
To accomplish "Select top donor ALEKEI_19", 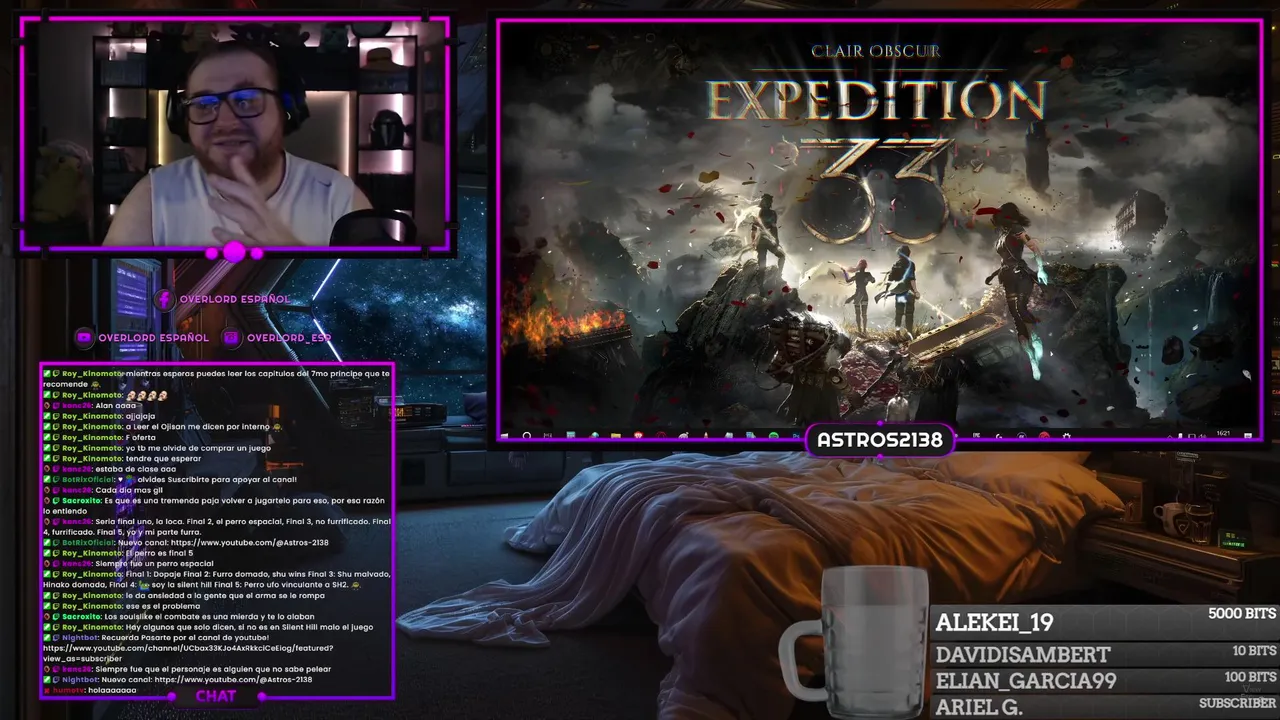I will click(994, 623).
